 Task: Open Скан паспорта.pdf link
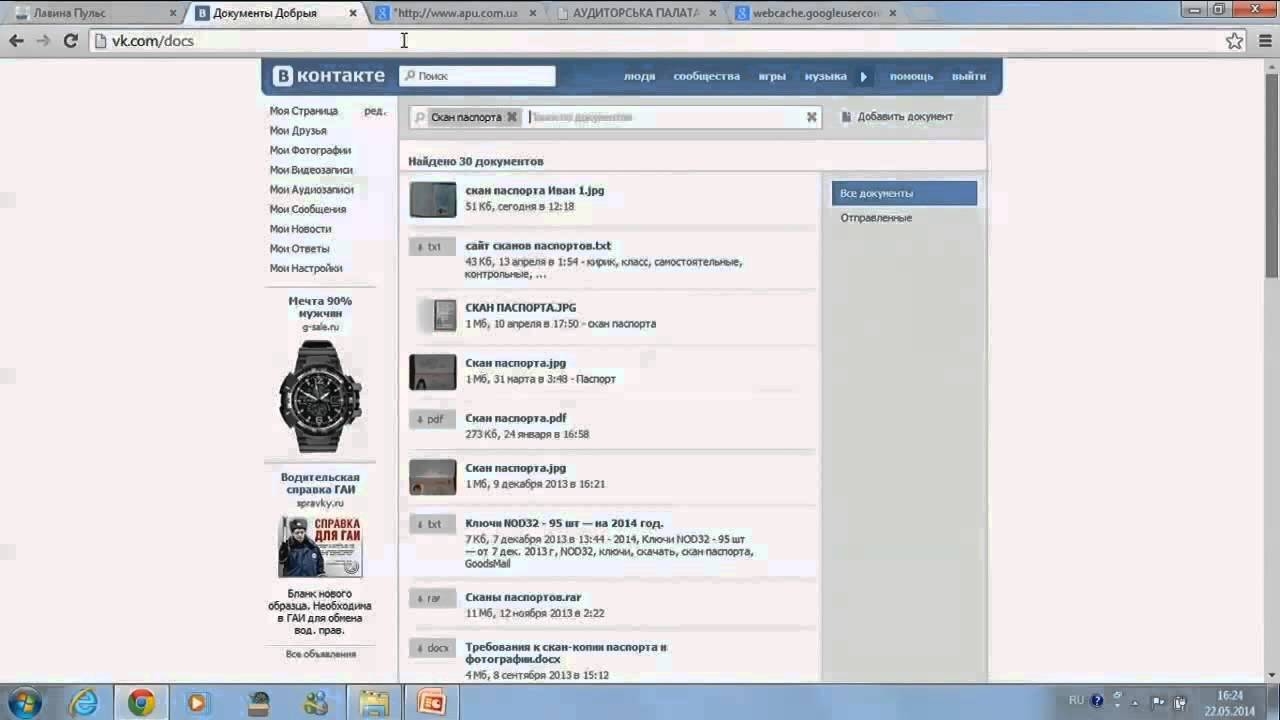tap(516, 419)
